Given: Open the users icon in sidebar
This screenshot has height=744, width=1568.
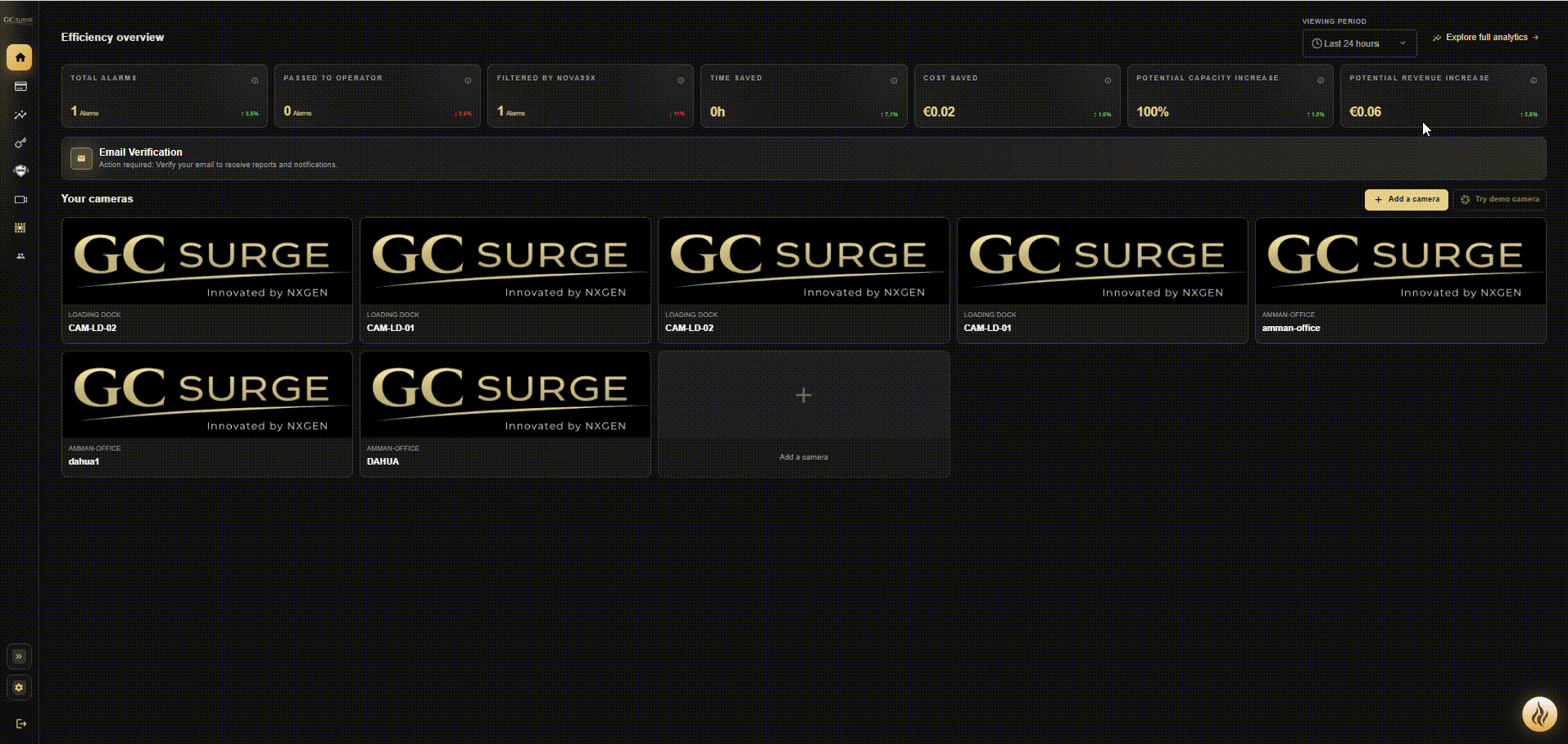Looking at the screenshot, I should tap(20, 256).
